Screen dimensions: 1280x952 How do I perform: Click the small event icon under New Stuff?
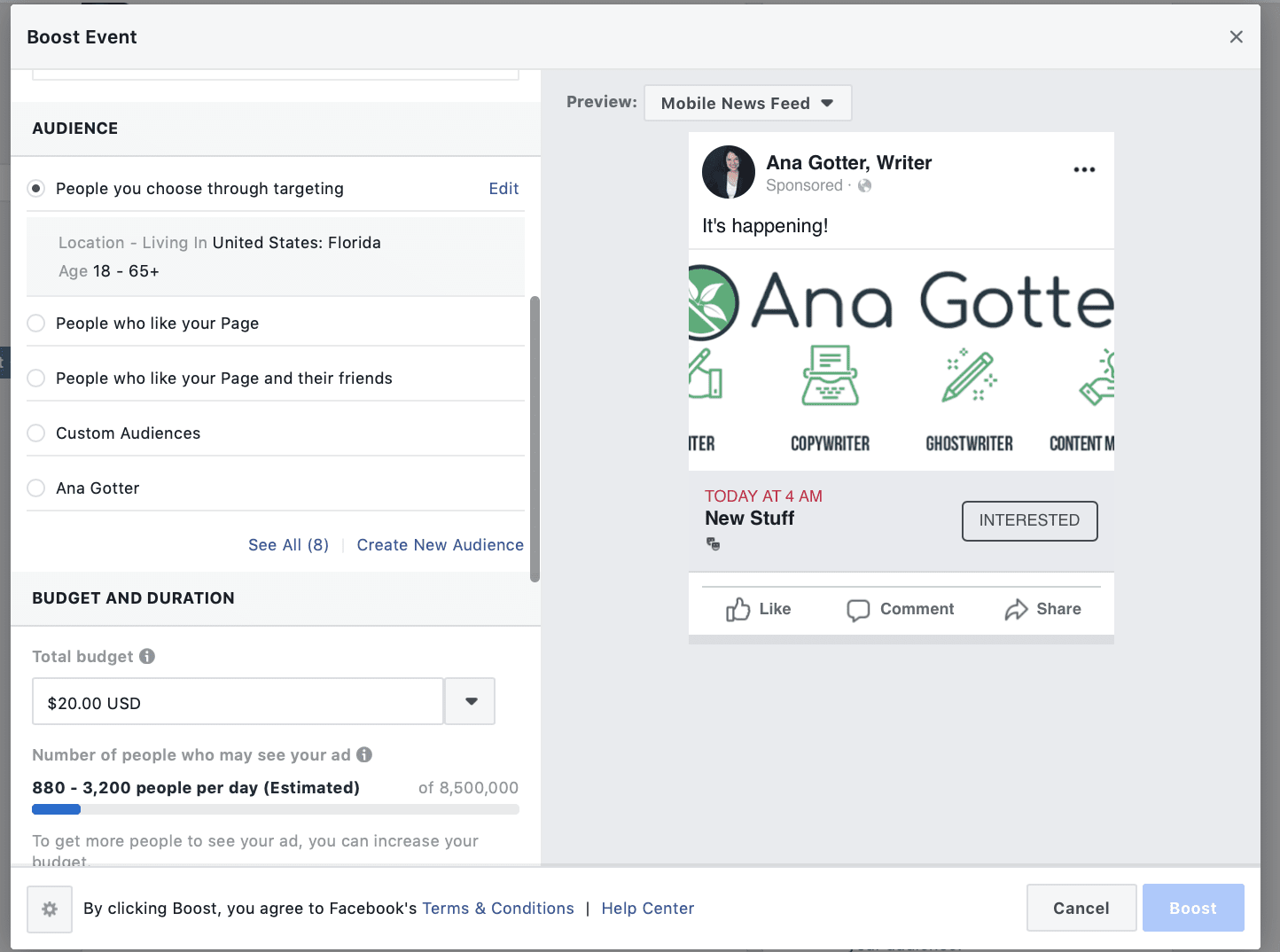(713, 543)
